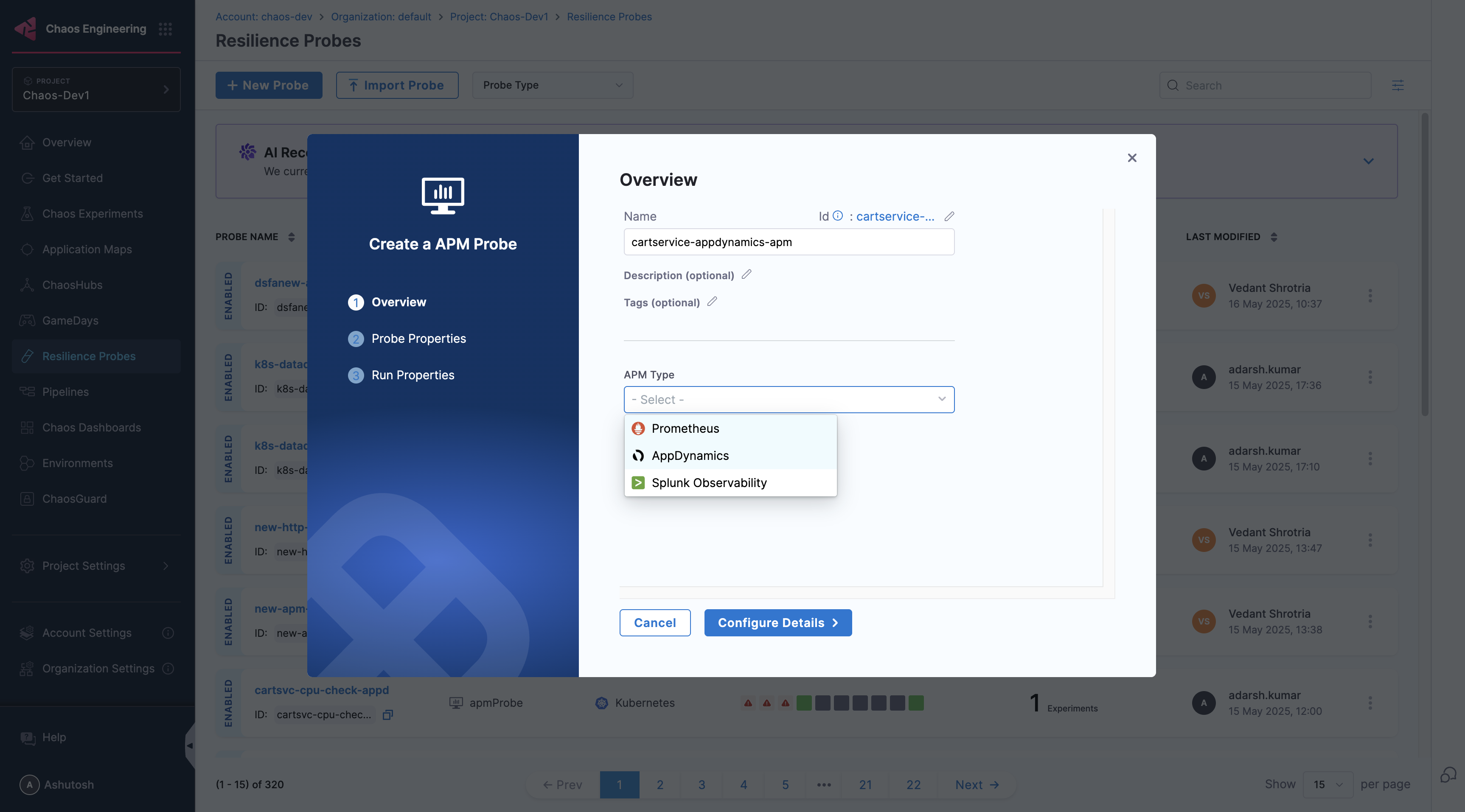Open Chaos Dashboards via its sidebar icon
Image resolution: width=1465 pixels, height=812 pixels.
click(27, 427)
